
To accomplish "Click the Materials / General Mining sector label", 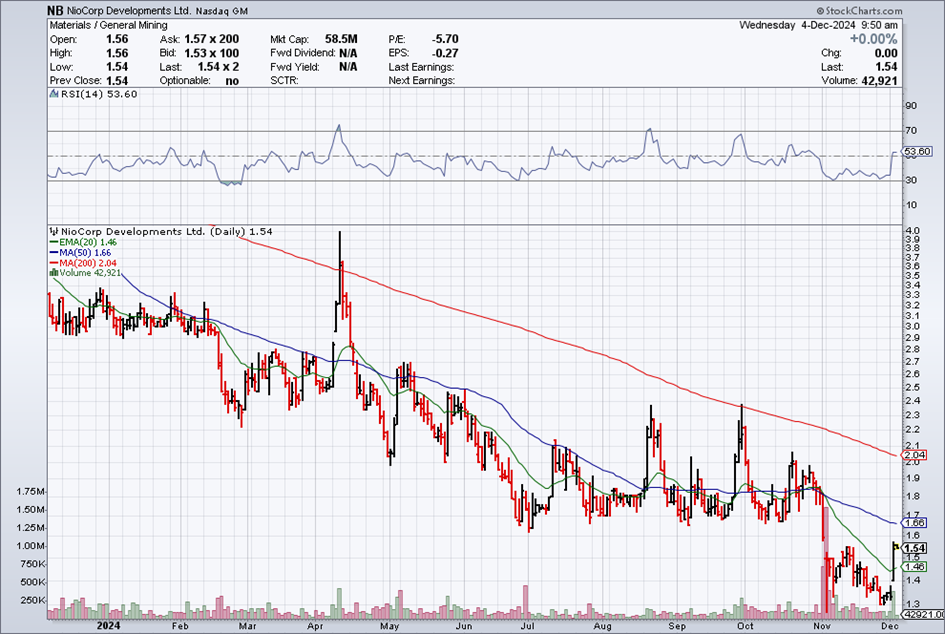I will coord(108,25).
